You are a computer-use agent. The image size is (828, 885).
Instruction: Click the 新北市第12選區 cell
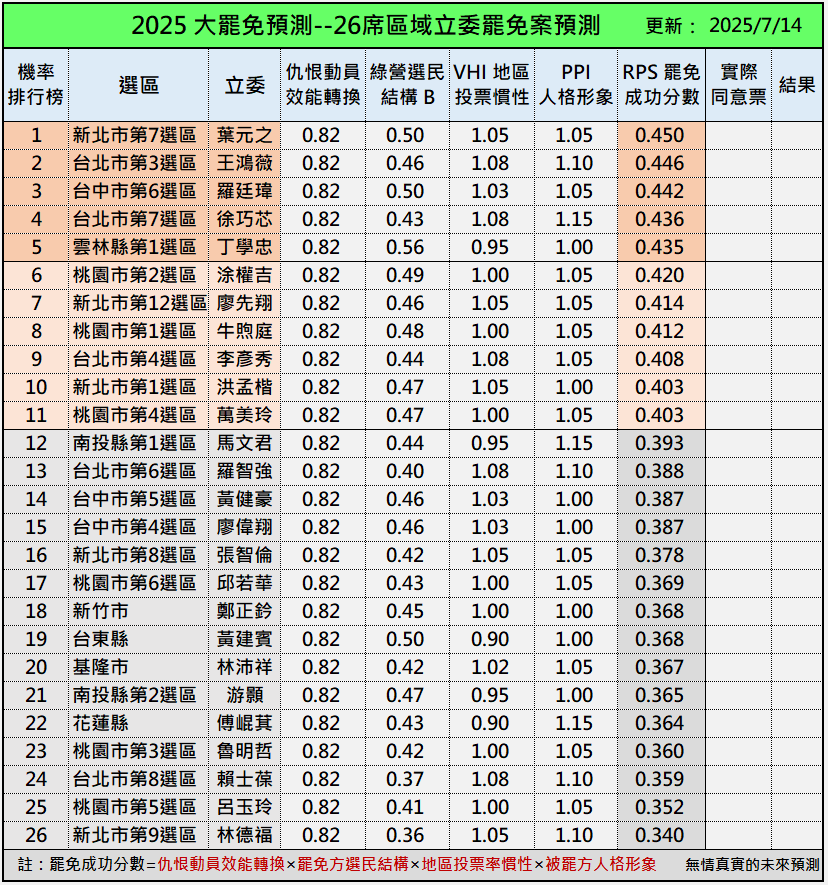139,304
